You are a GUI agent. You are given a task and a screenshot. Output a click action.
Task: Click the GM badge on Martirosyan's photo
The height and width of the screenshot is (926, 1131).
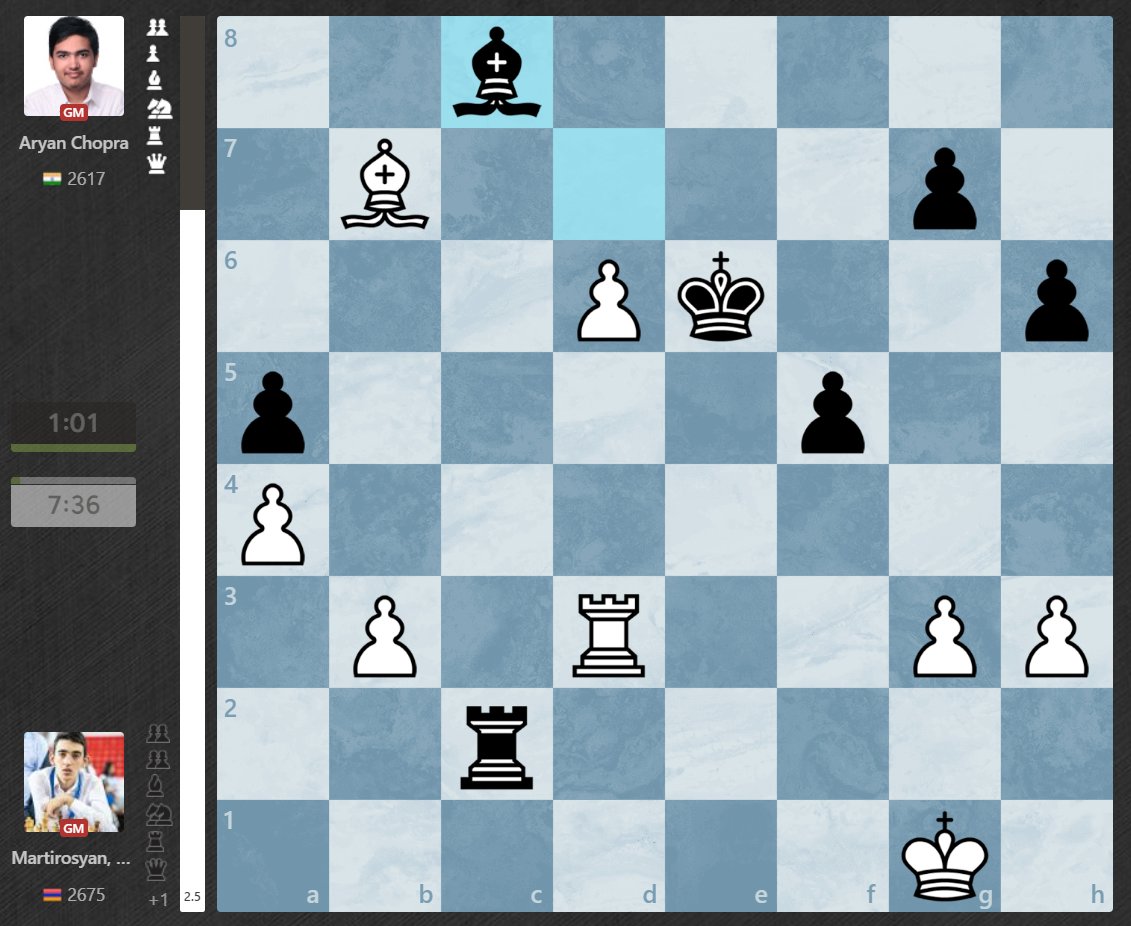pos(74,828)
